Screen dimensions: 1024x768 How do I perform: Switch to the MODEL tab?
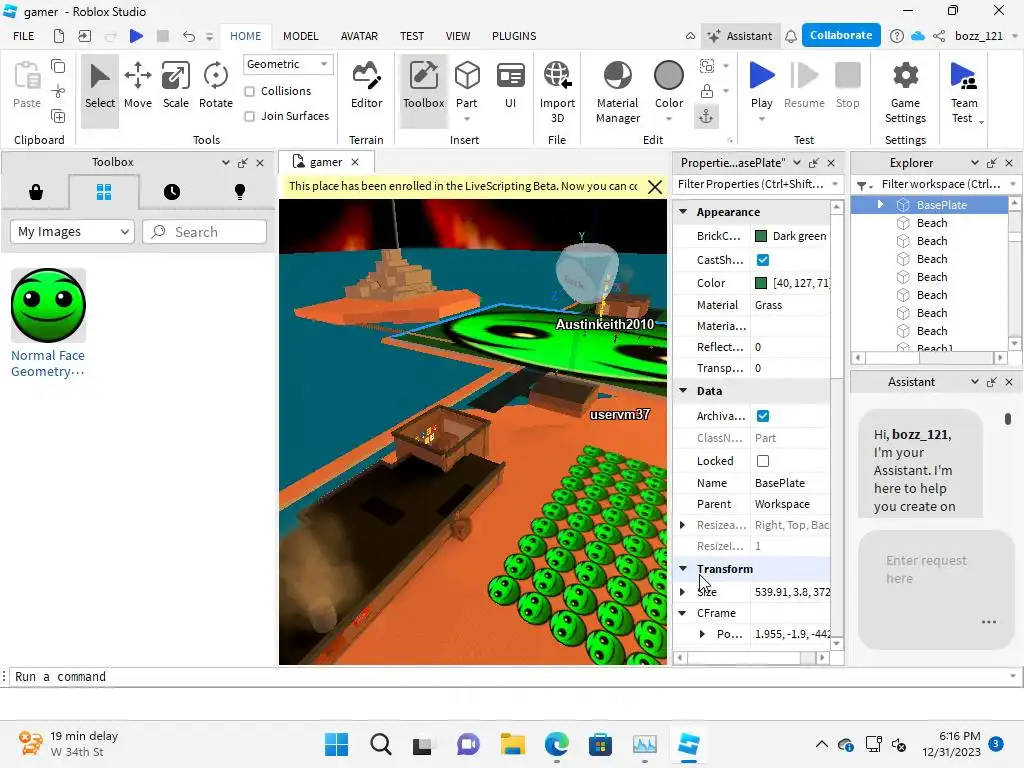tap(300, 36)
